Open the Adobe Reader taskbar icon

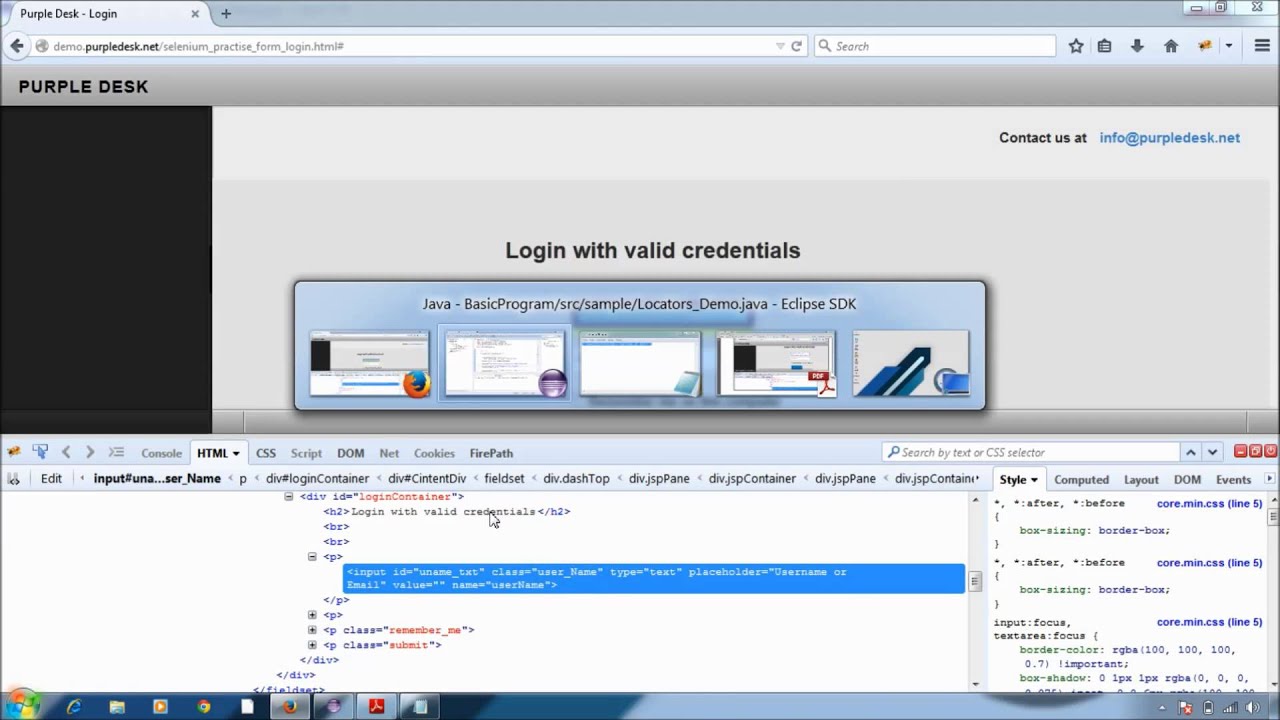[376, 707]
